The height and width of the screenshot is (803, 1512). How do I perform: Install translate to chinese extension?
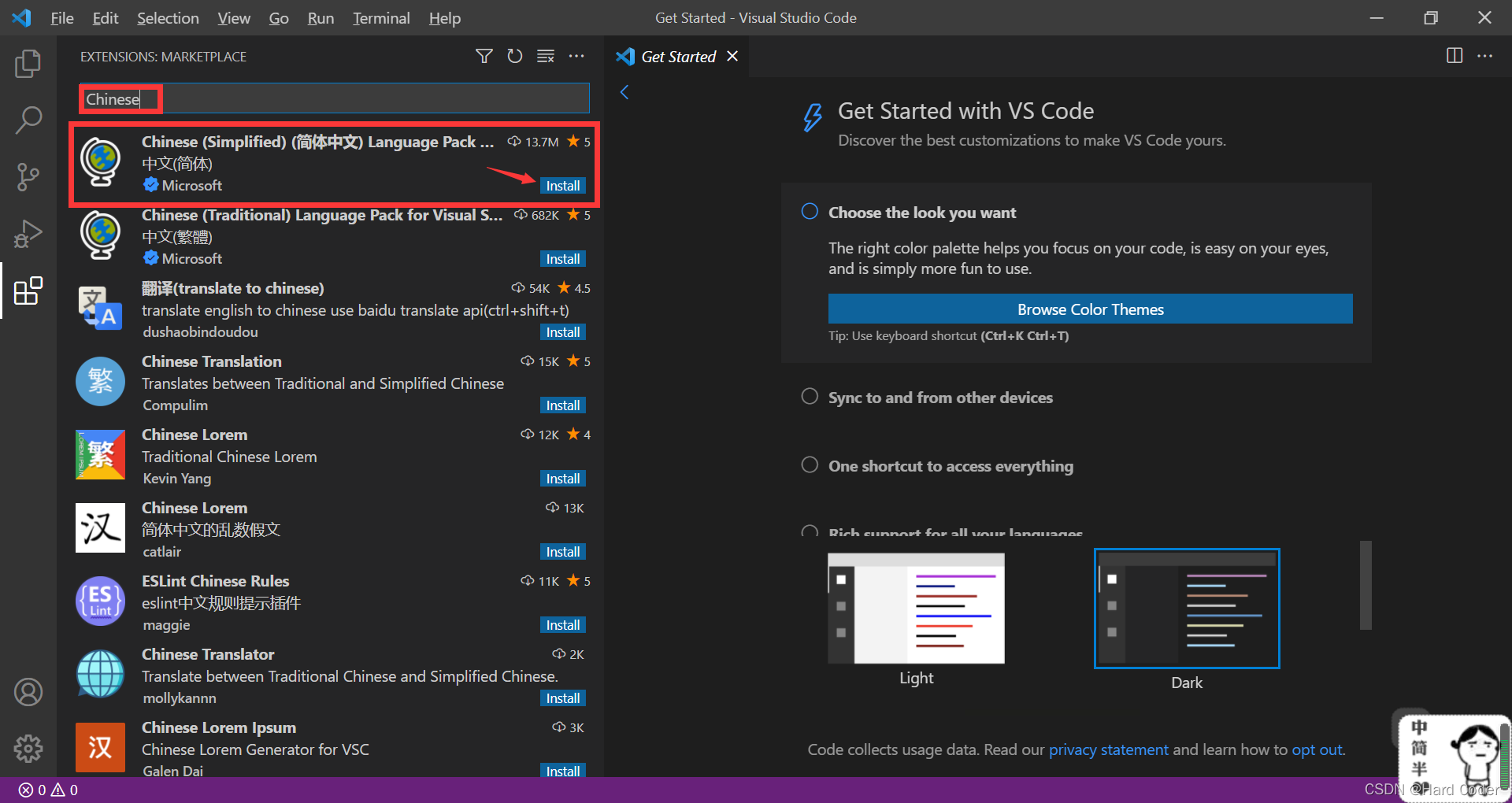563,332
